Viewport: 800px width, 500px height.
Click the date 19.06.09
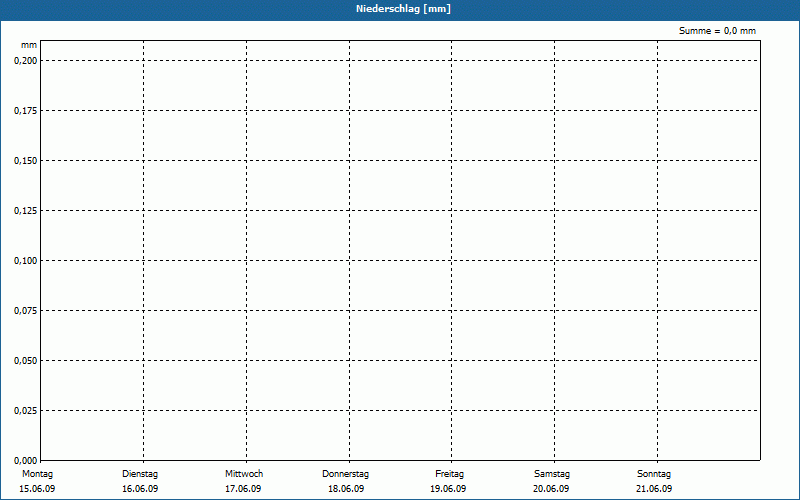(x=448, y=489)
